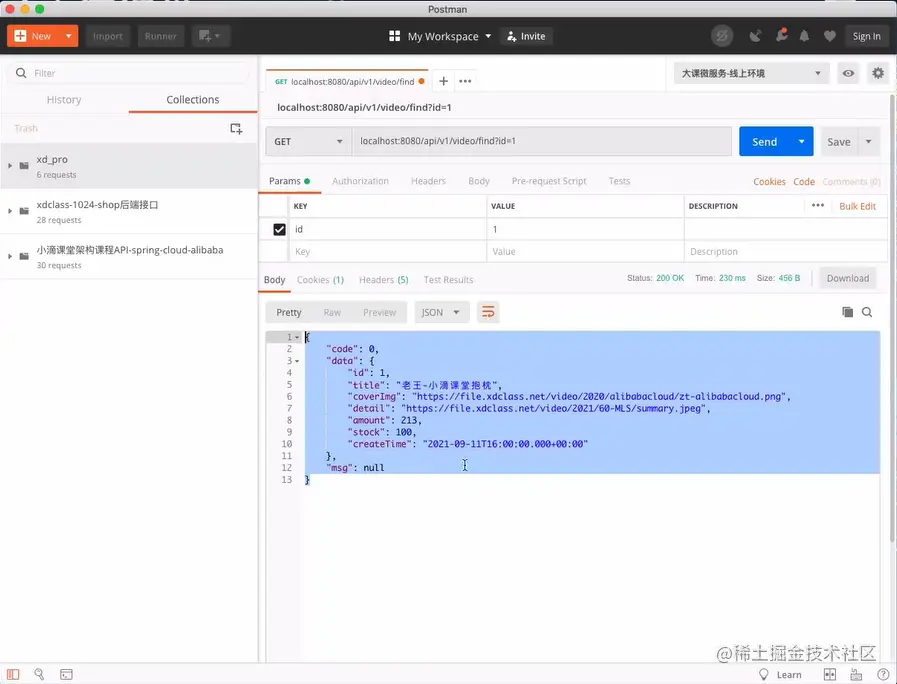Click the New button plus icon

pyautogui.click(x=20, y=36)
